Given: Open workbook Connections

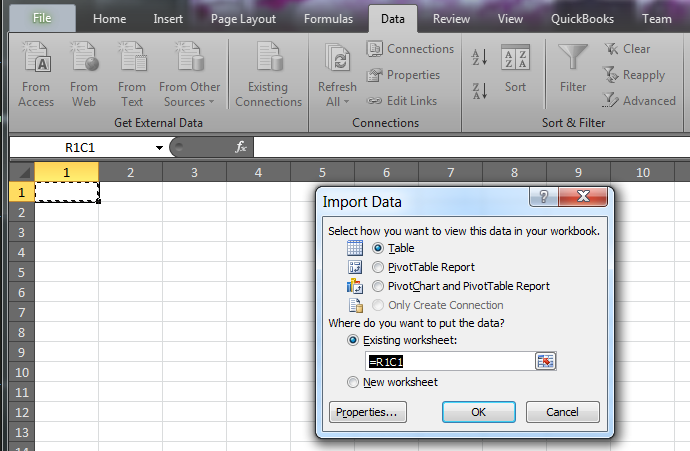Looking at the screenshot, I should 410,49.
